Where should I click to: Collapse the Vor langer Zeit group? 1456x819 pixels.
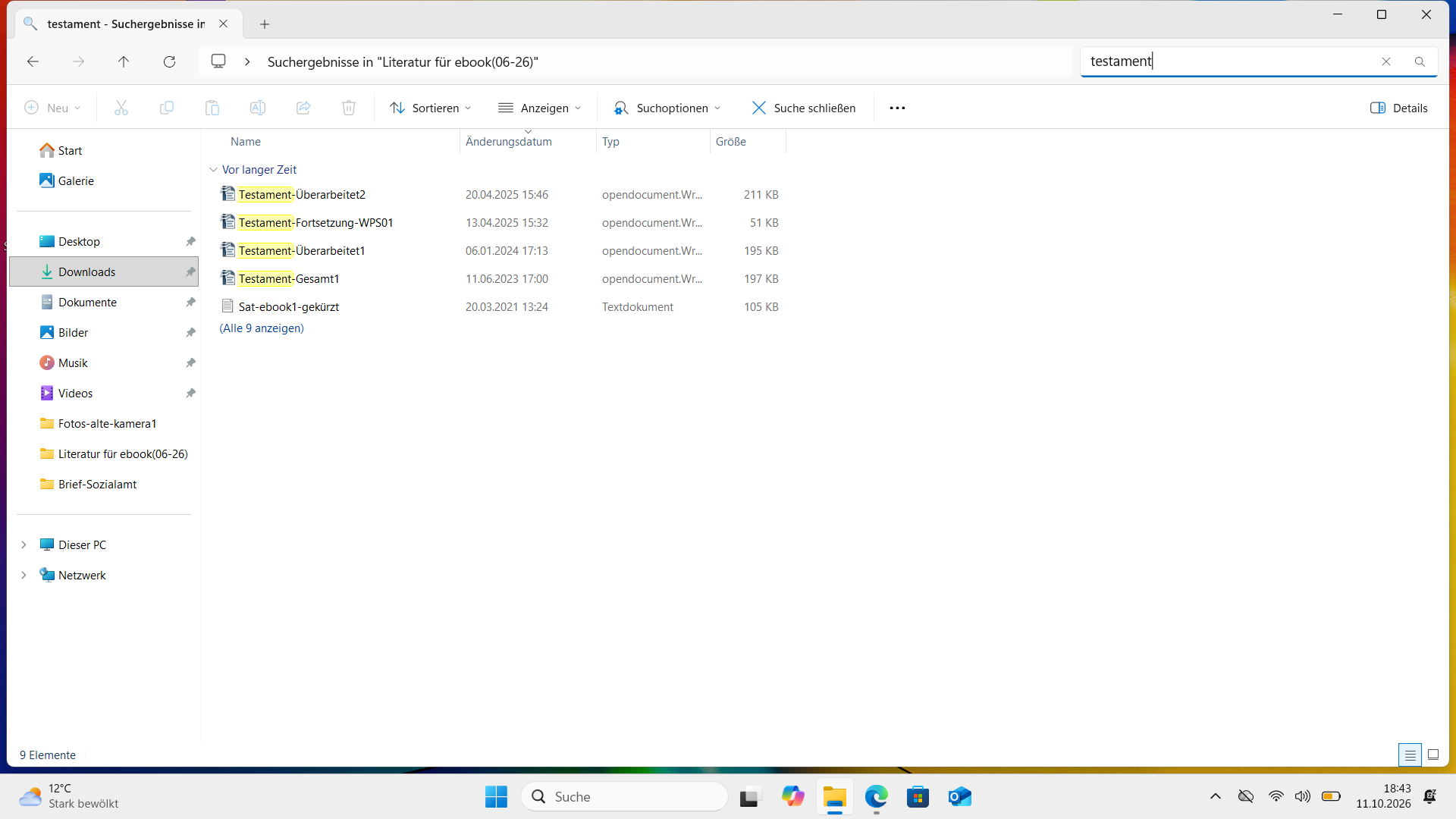coord(213,170)
